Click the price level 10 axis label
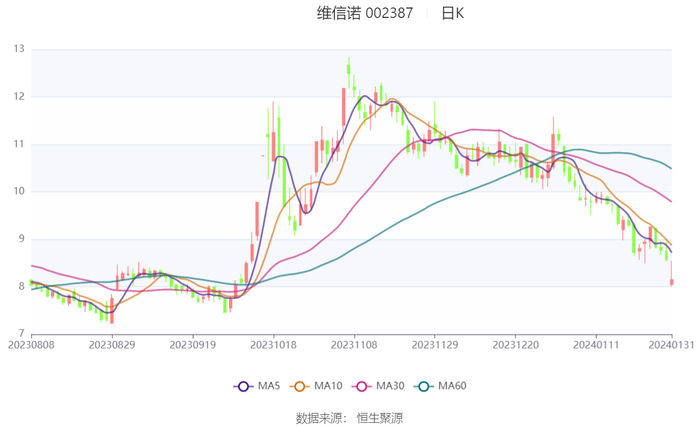 pyautogui.click(x=19, y=191)
